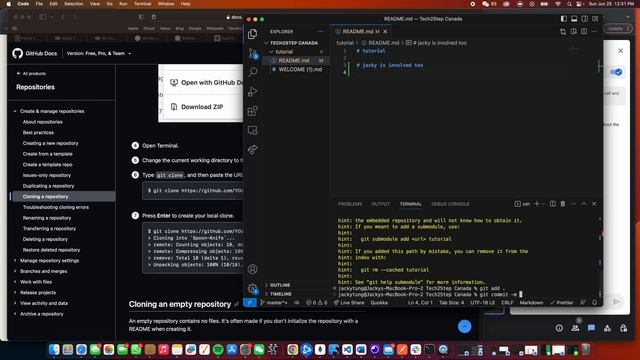Open Extensions view in activity bar
The width and height of the screenshot is (640, 360).
(x=253, y=111)
